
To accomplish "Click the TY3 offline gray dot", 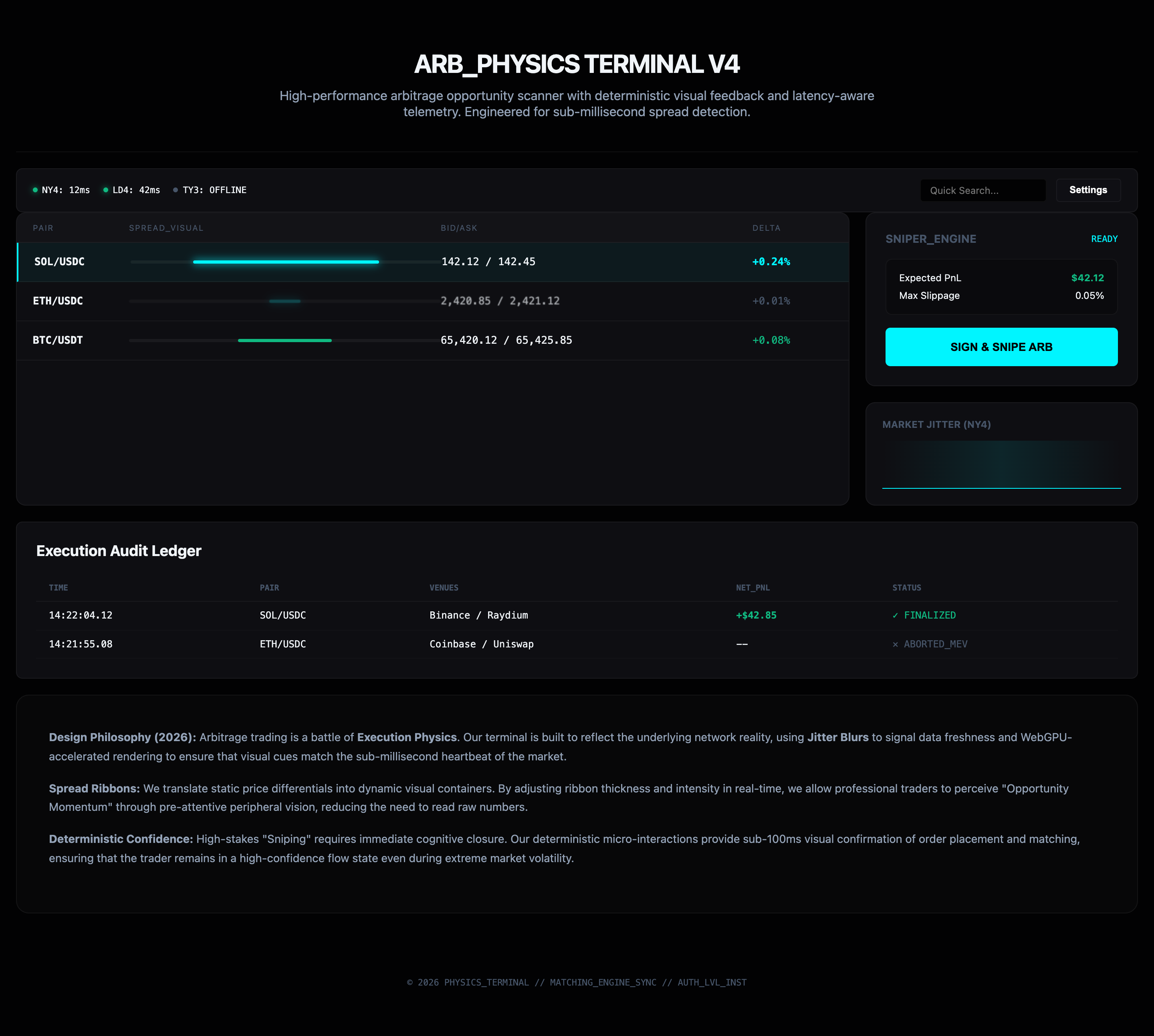I will (x=176, y=190).
